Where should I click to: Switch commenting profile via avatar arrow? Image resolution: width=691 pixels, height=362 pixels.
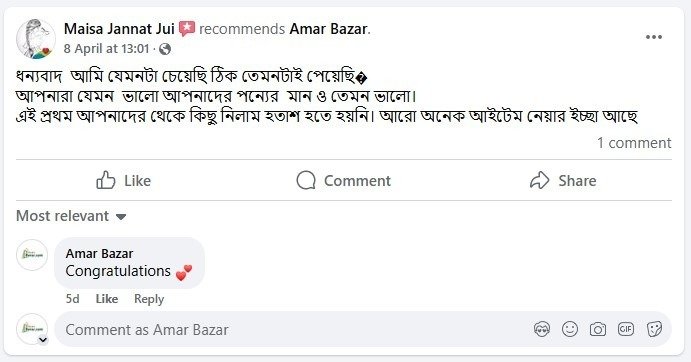coord(43,340)
